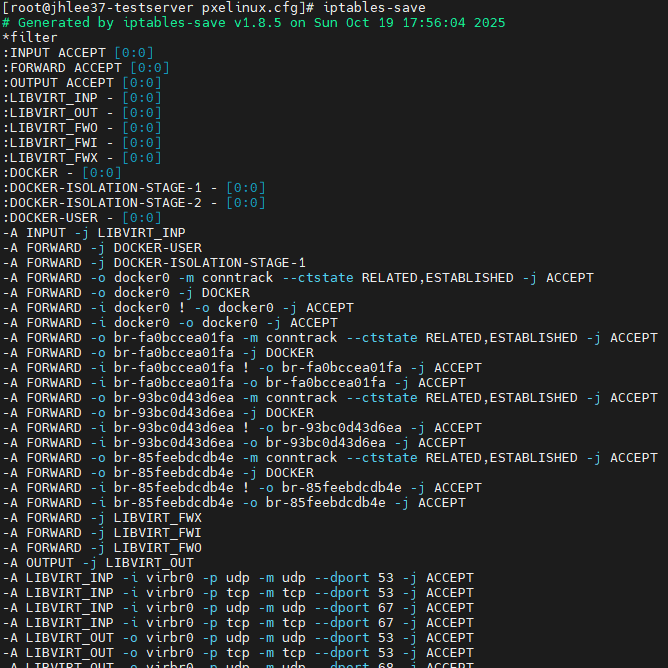Screen dimensions: 668x668
Task: Click the '-A FORWARD -j LIBVIRT_FWX' rule
Action: 102,517
